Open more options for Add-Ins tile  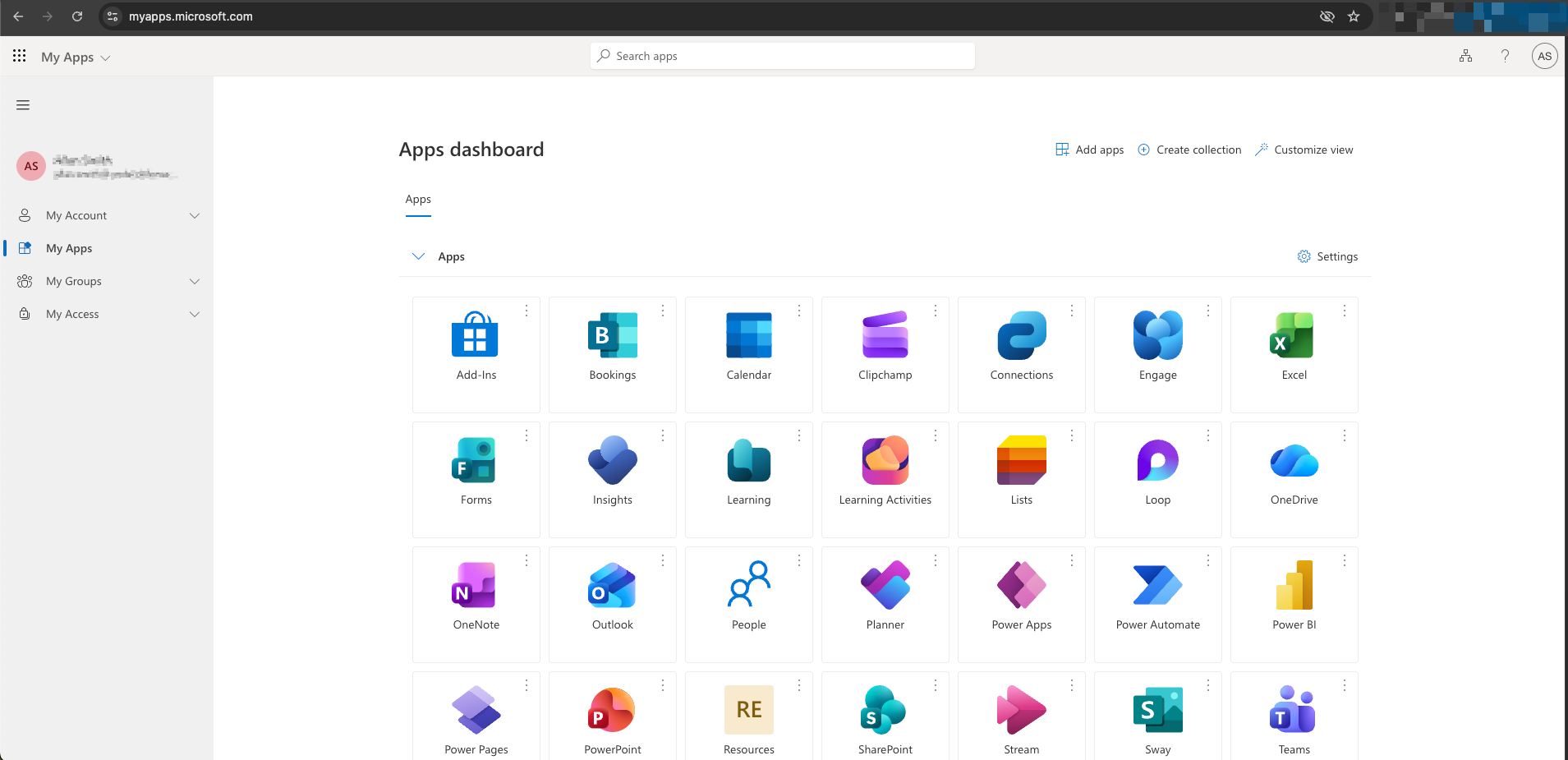click(526, 311)
